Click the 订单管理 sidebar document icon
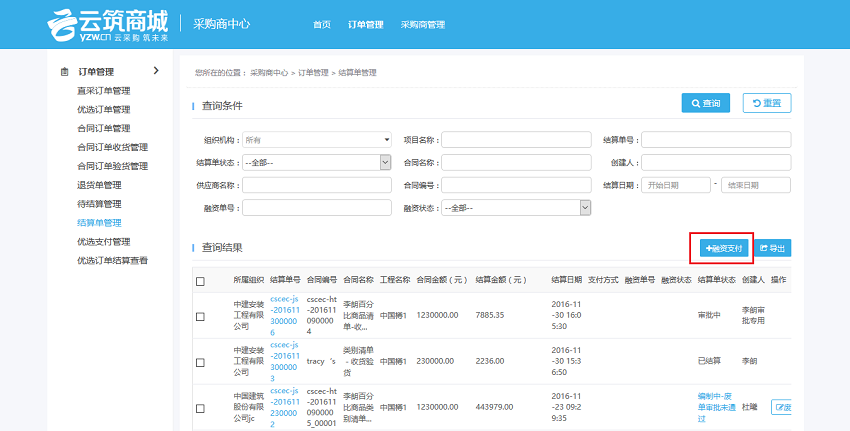 [65, 72]
